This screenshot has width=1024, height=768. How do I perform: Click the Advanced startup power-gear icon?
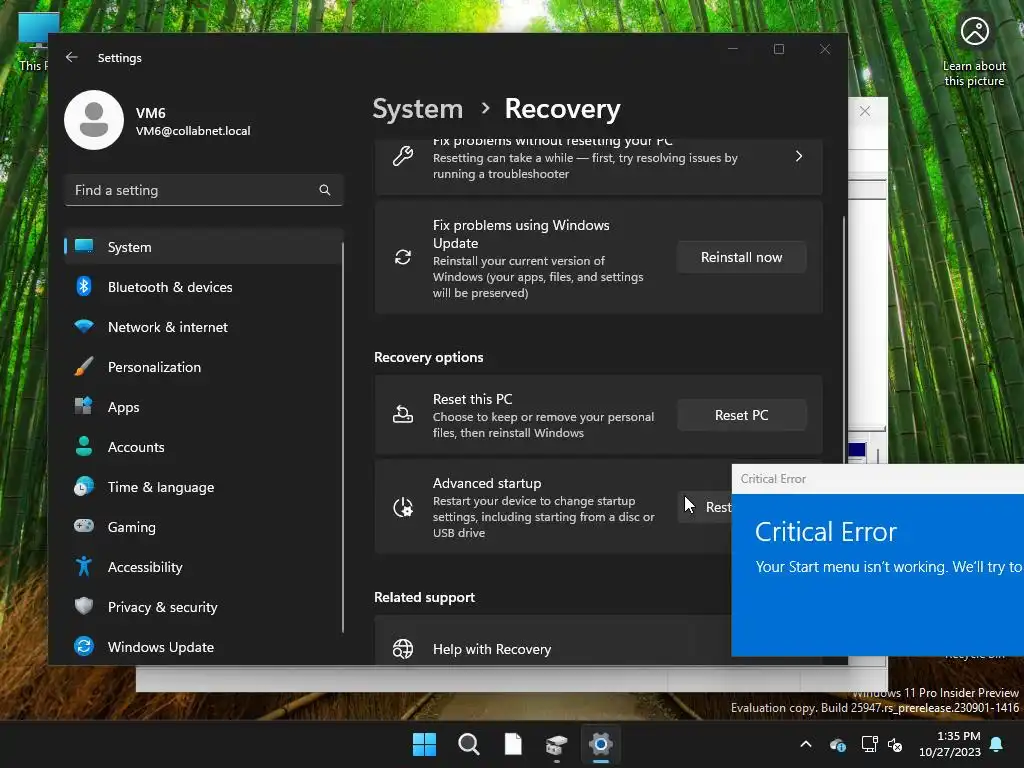[403, 507]
